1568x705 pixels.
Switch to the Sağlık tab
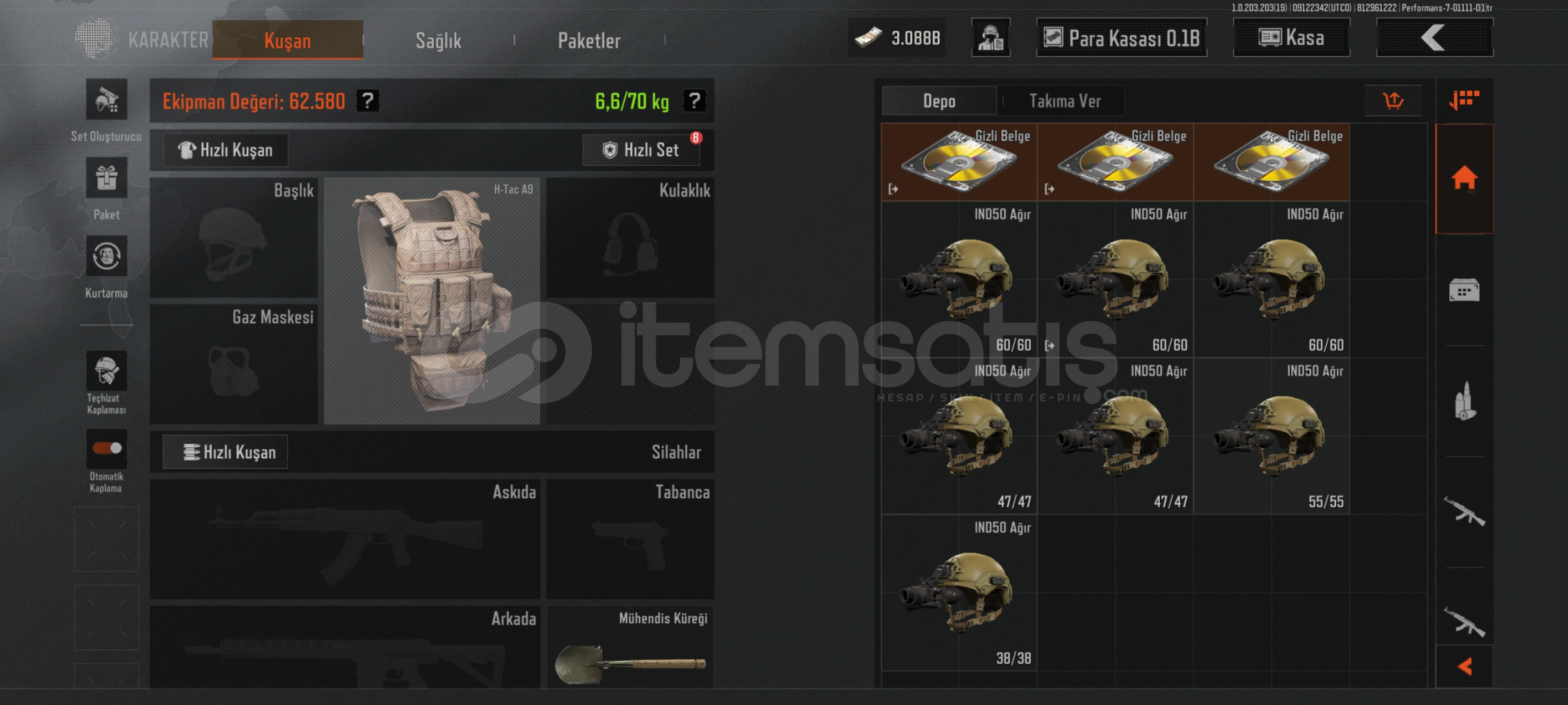point(438,40)
